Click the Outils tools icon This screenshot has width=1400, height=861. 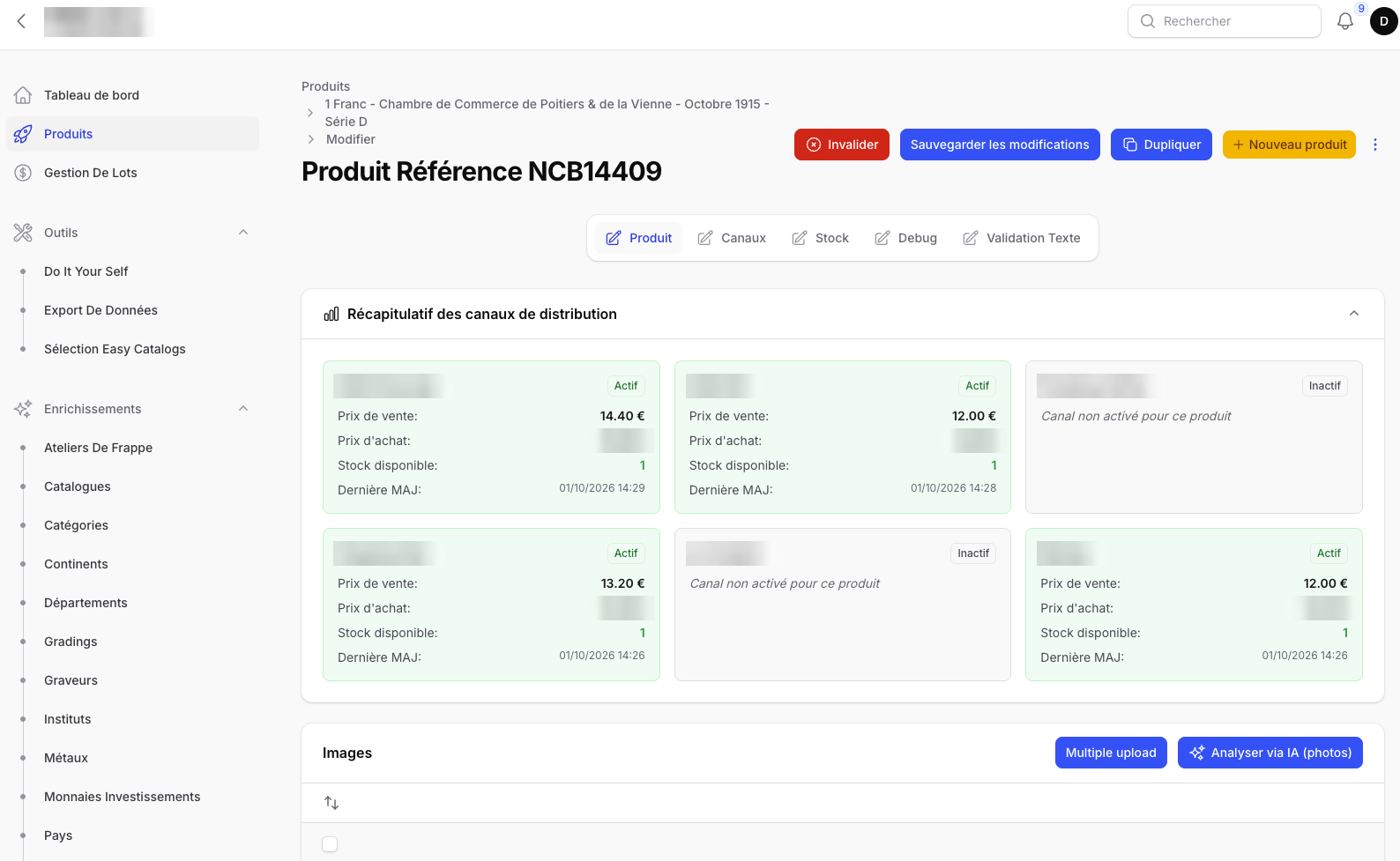pos(23,232)
